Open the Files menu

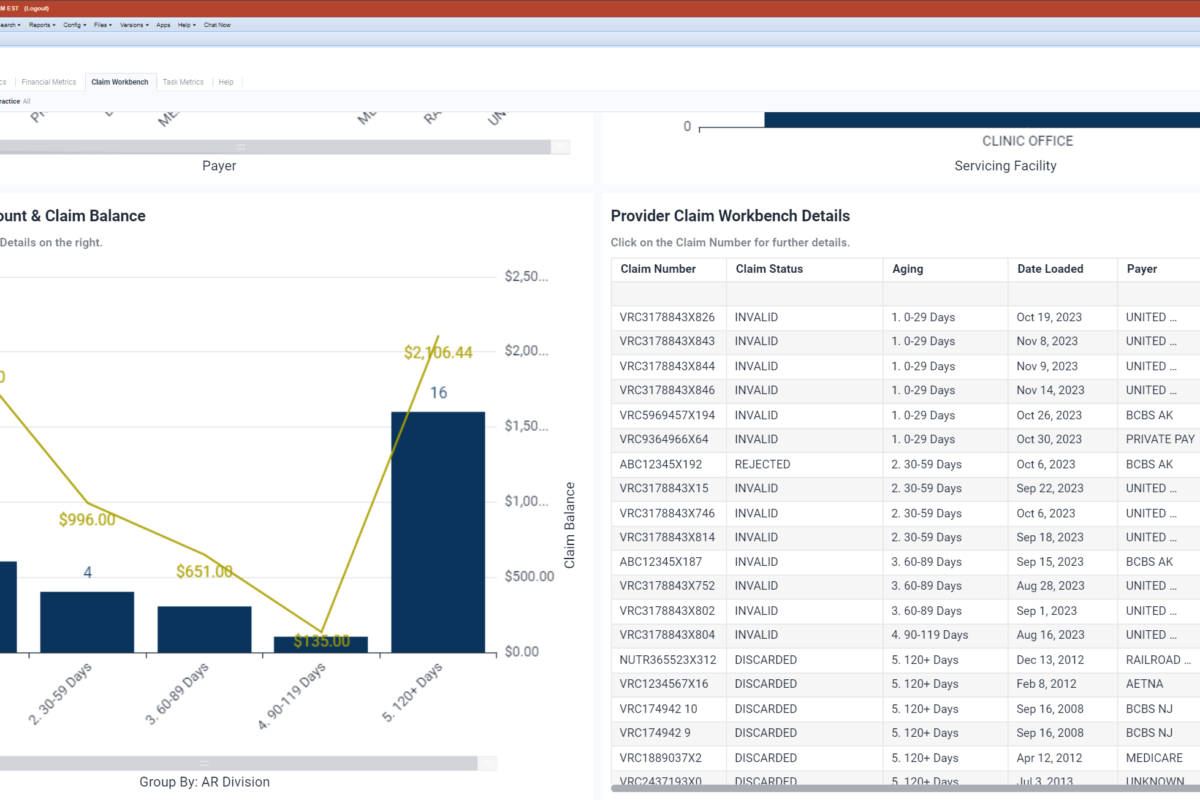[x=102, y=25]
